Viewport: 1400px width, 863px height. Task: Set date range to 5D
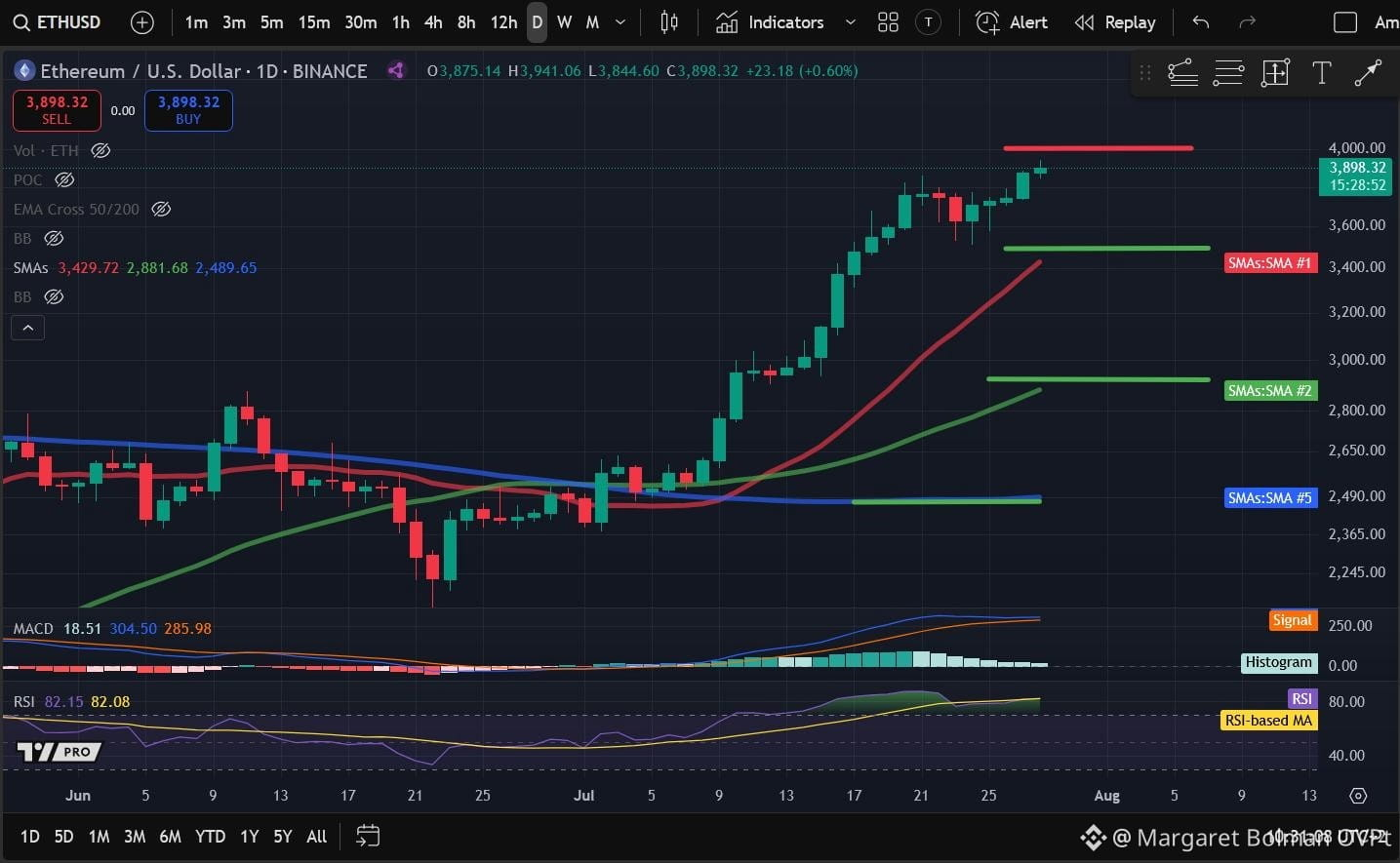(x=63, y=836)
